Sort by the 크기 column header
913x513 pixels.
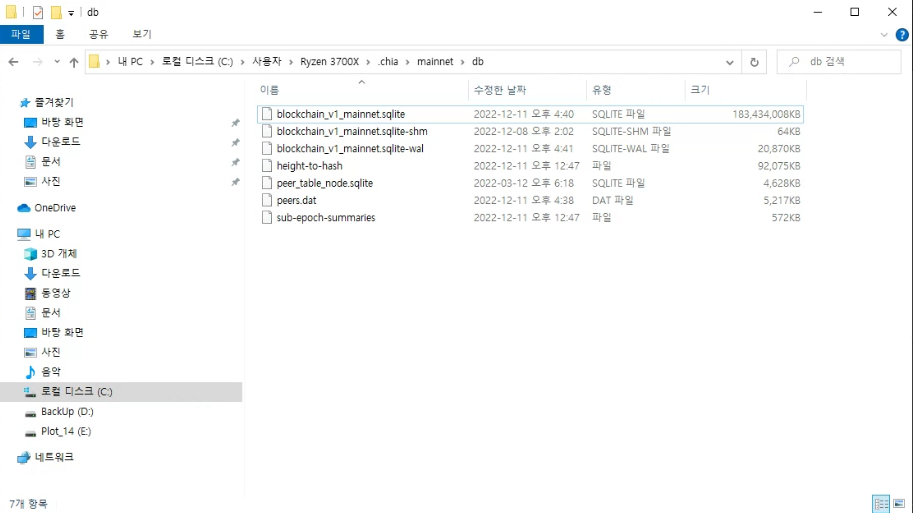tap(746, 90)
